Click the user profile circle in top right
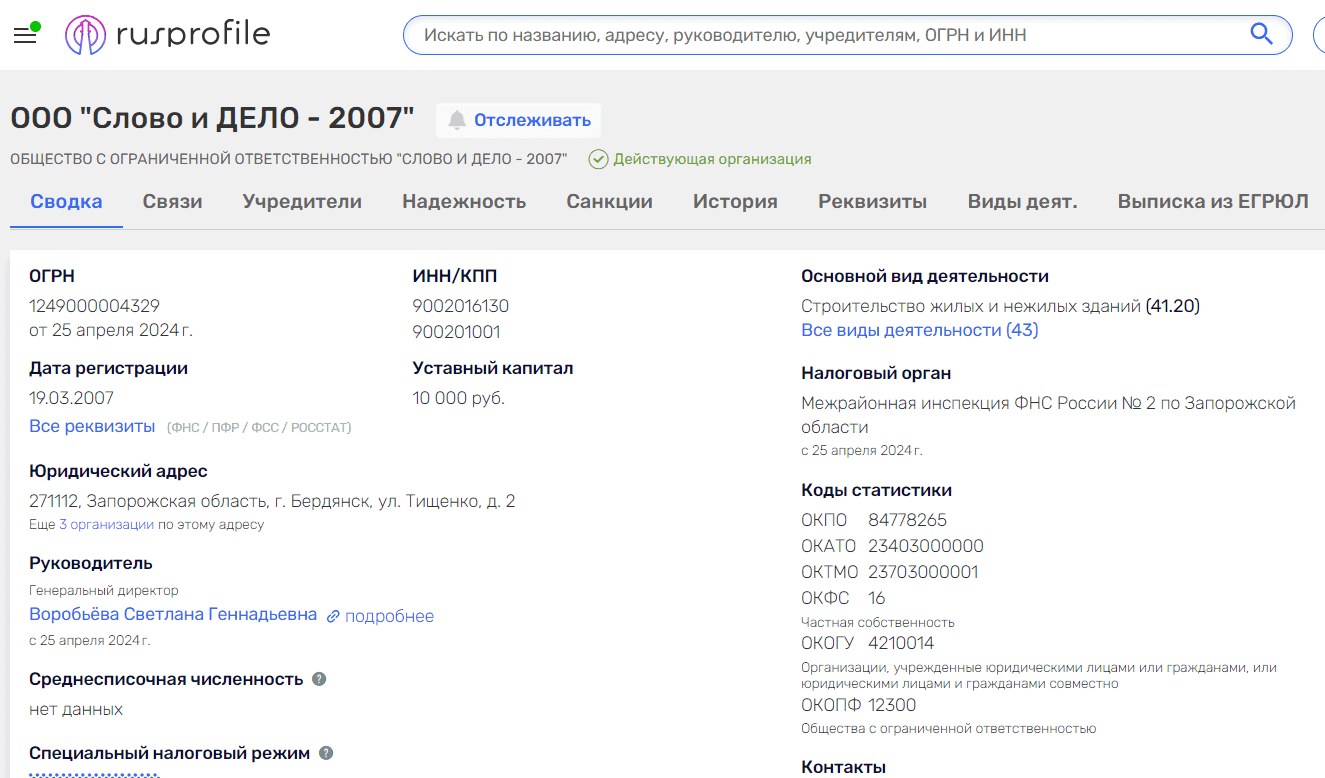The height and width of the screenshot is (778, 1325). click(1320, 33)
